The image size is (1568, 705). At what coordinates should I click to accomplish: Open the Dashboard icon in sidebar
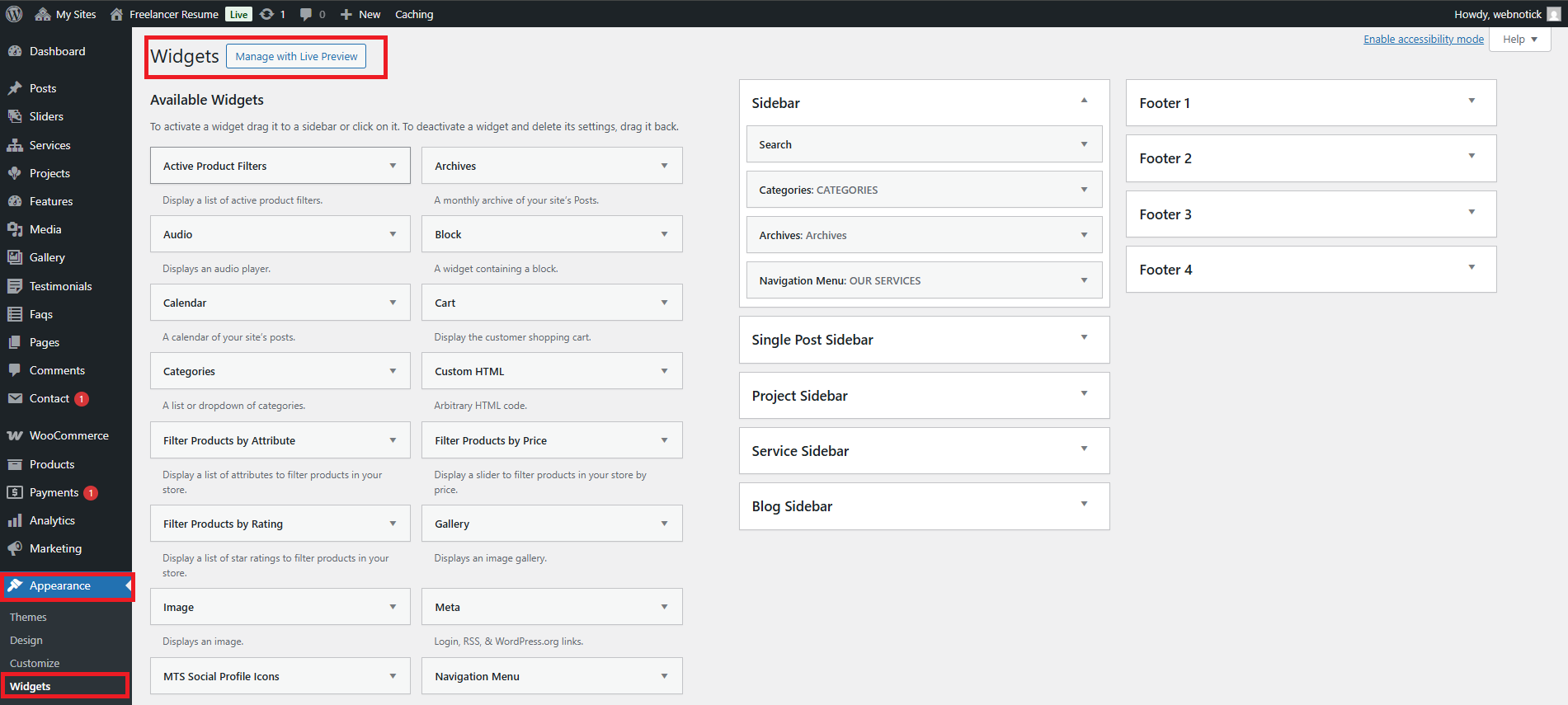[x=15, y=51]
